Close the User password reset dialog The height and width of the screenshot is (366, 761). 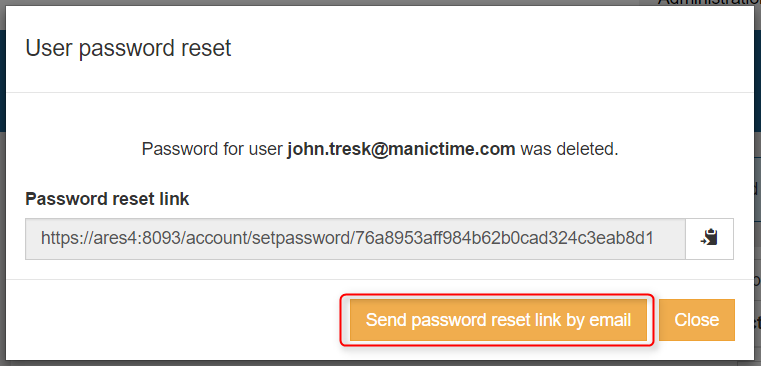point(696,320)
